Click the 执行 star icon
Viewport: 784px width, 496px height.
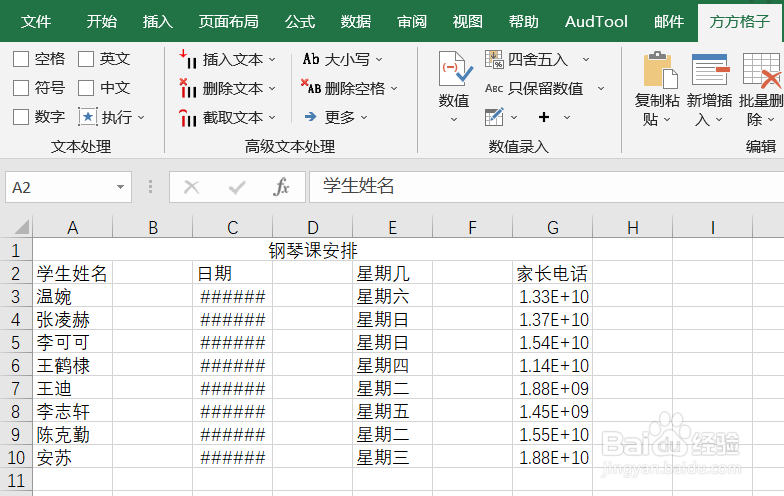pyautogui.click(x=88, y=117)
